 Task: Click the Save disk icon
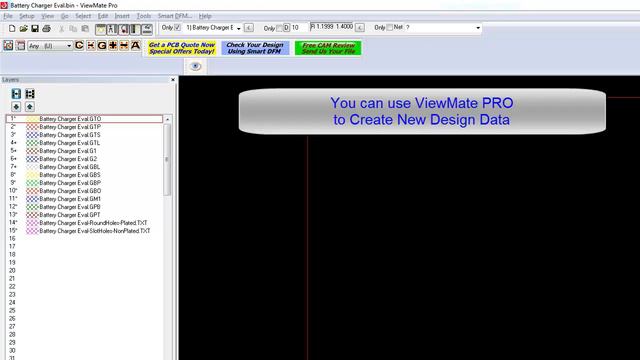[35, 29]
